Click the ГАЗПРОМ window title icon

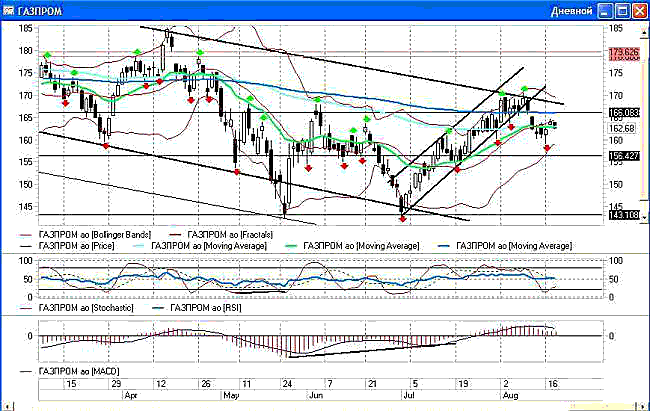tap(8, 11)
